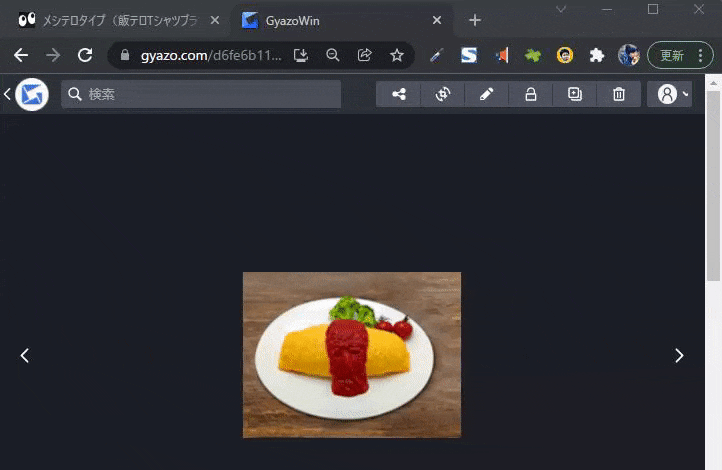This screenshot has width=722, height=470.
Task: Open the puzzle-piece extensions menu
Action: click(597, 55)
